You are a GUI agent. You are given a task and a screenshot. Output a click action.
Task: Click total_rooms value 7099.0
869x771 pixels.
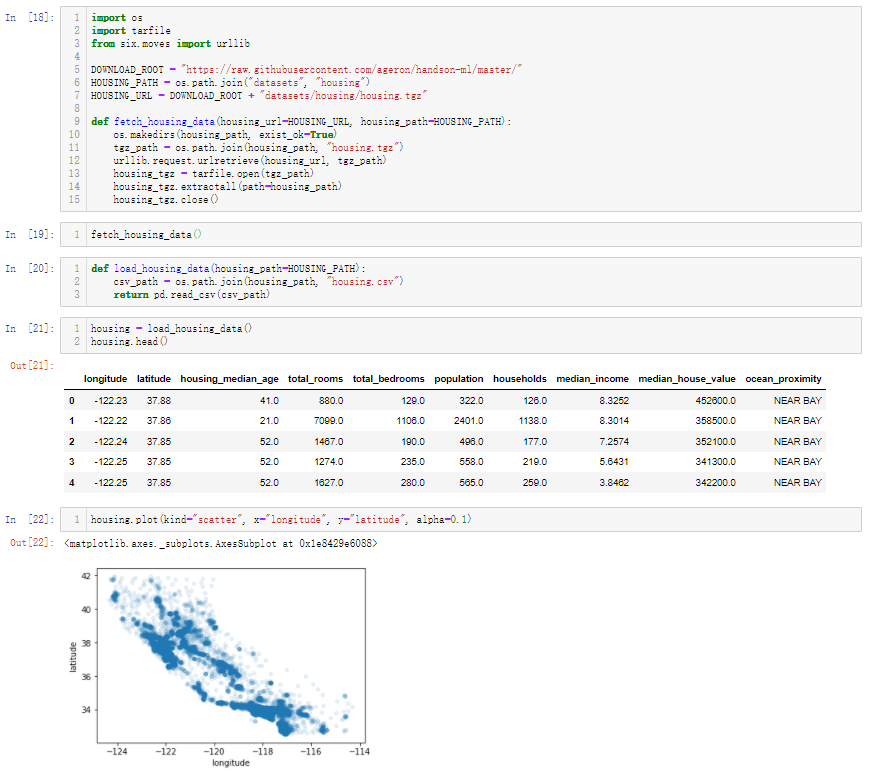(329, 421)
